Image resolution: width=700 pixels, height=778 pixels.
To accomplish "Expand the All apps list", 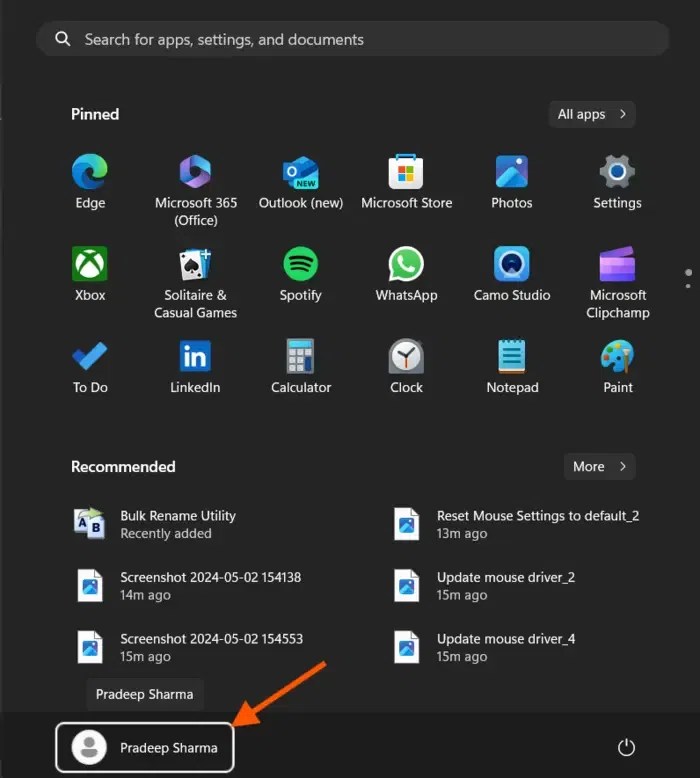I will point(592,114).
